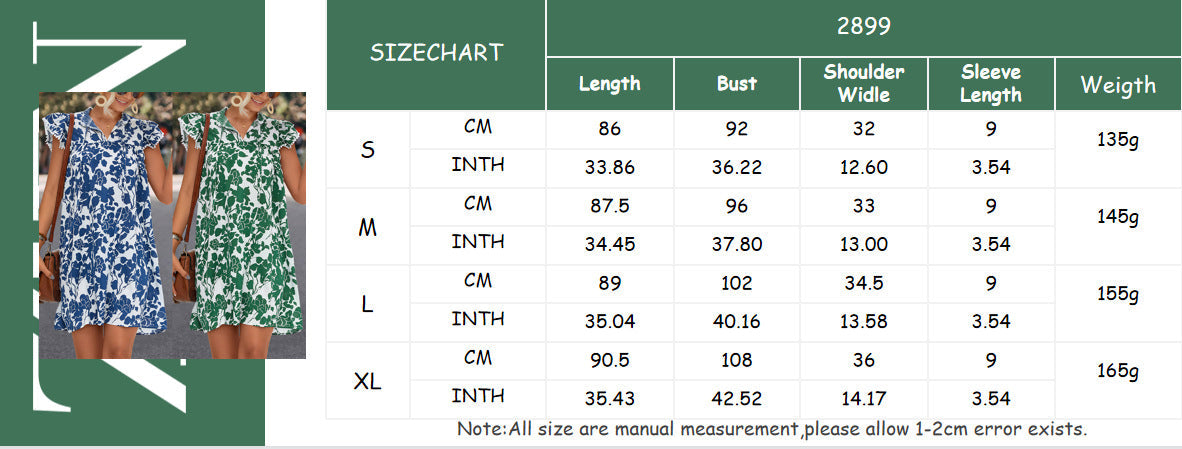
Task: Select the Sleeve Length column header
Action: (991, 84)
